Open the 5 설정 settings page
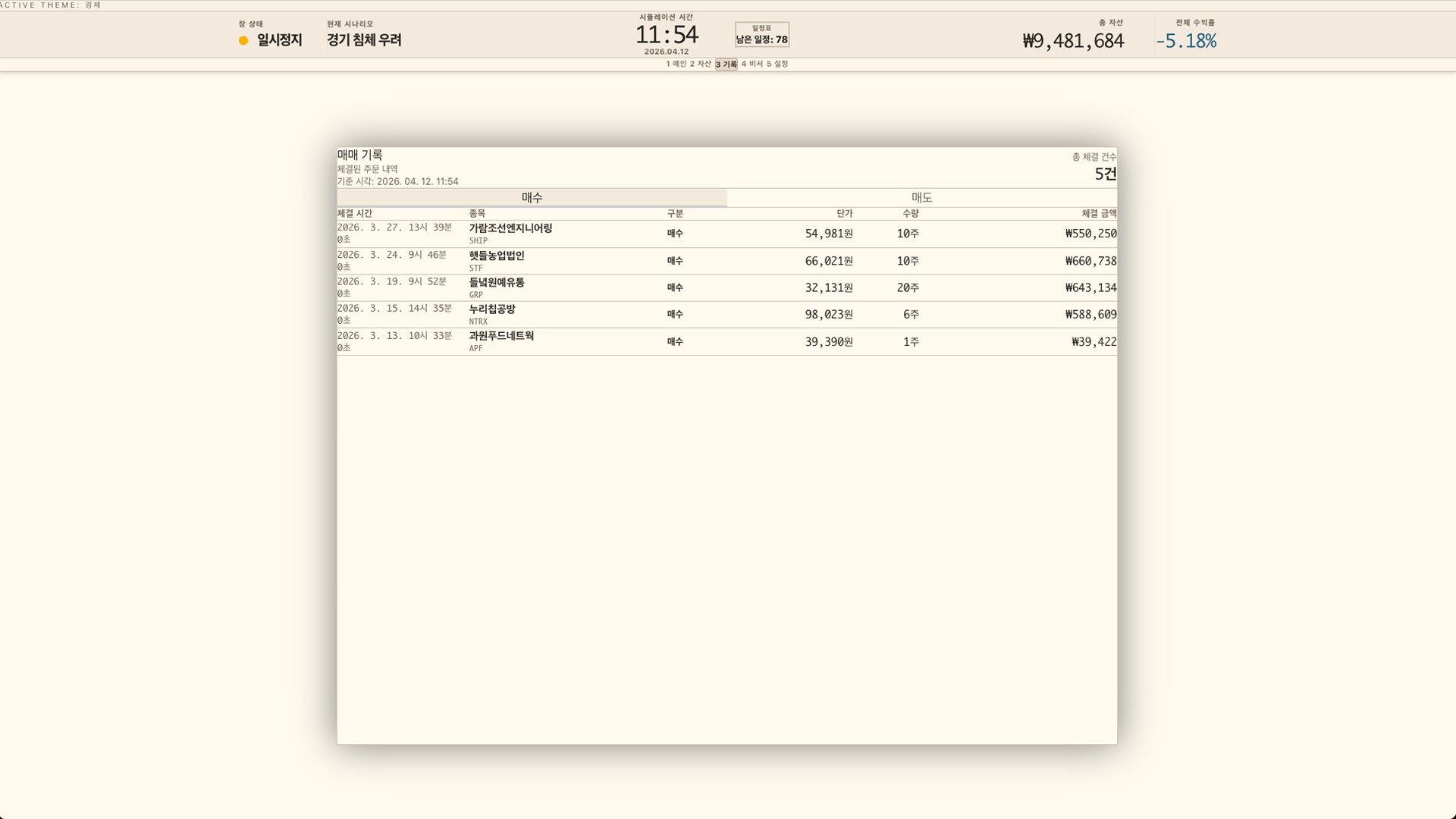This screenshot has height=819, width=1456. click(777, 64)
